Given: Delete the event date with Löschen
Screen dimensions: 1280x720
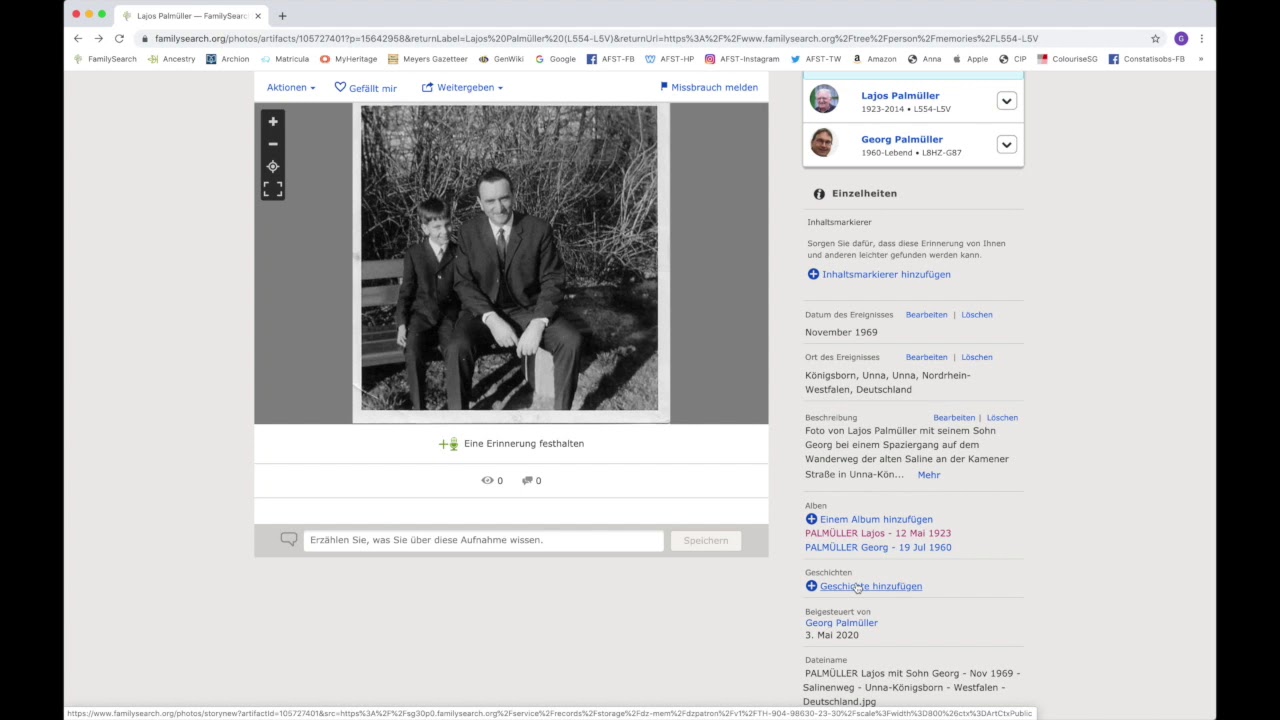Looking at the screenshot, I should (977, 315).
